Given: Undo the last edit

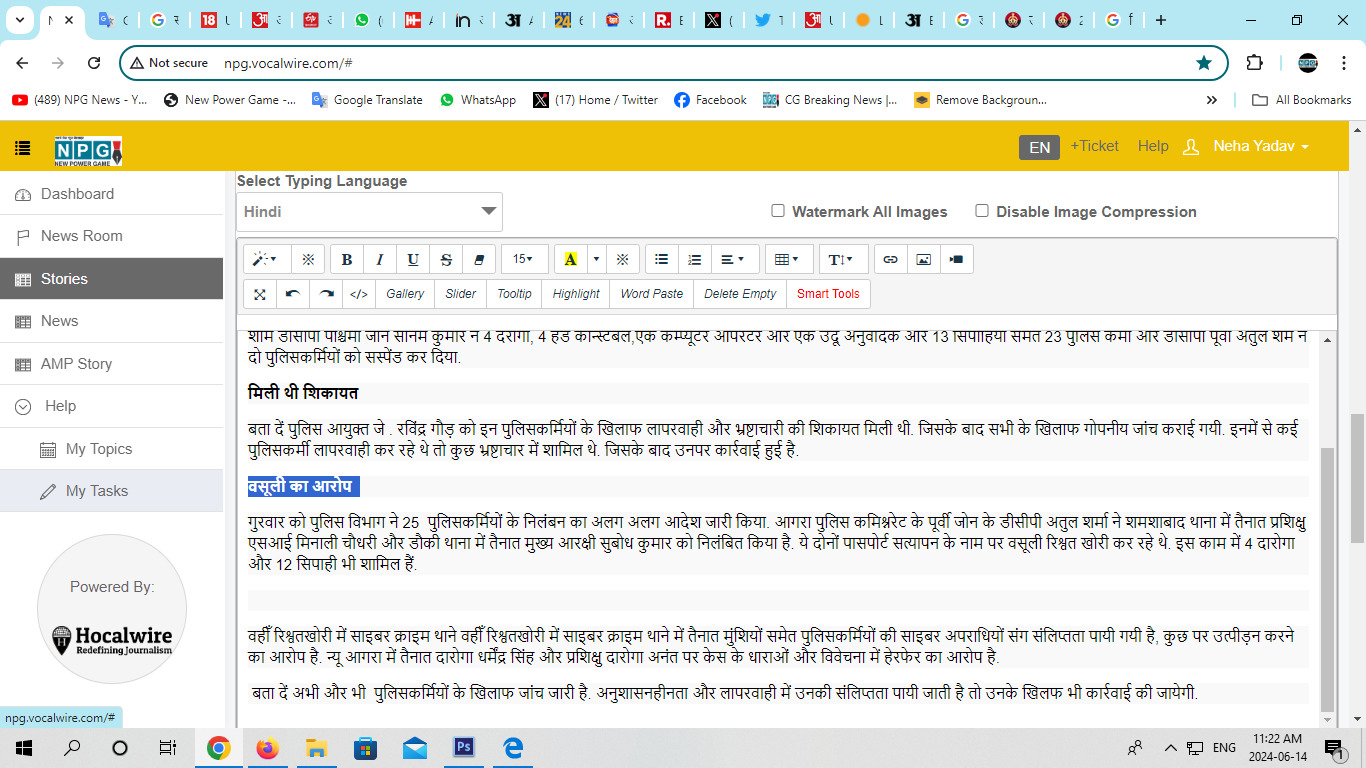Looking at the screenshot, I should (293, 294).
